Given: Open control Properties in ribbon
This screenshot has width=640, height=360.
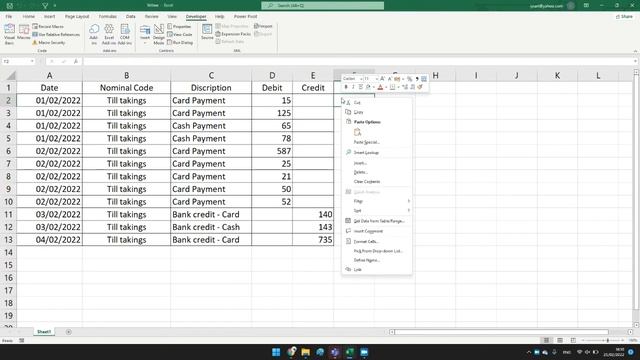Looking at the screenshot, I should click(x=179, y=27).
